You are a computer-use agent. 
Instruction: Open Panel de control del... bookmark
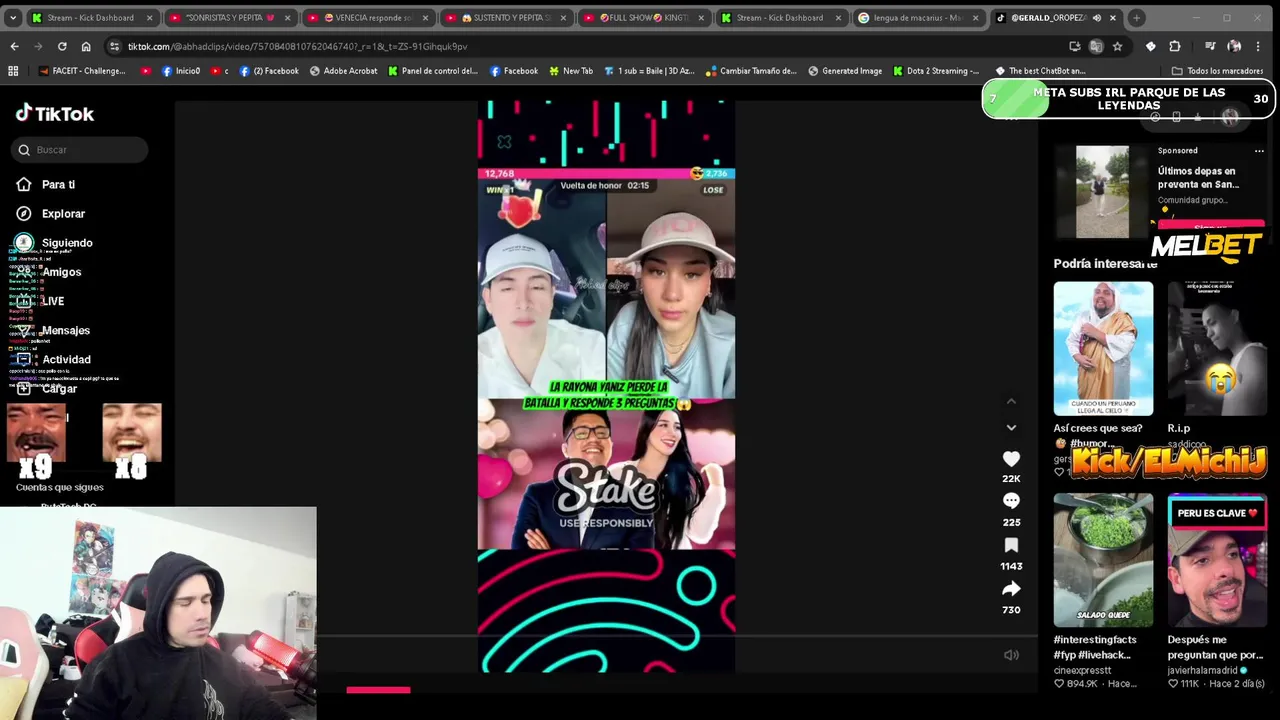point(433,71)
